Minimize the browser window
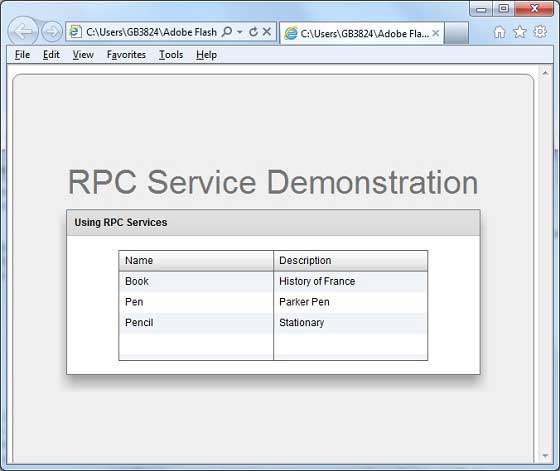Screen dimensions: 560x471 [x=481, y=9]
